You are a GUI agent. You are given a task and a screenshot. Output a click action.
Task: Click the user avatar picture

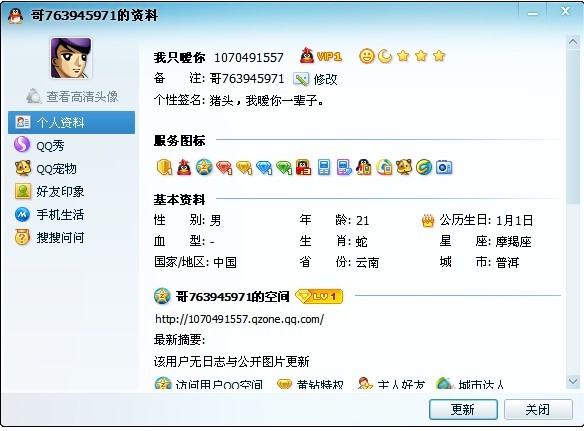[71, 58]
